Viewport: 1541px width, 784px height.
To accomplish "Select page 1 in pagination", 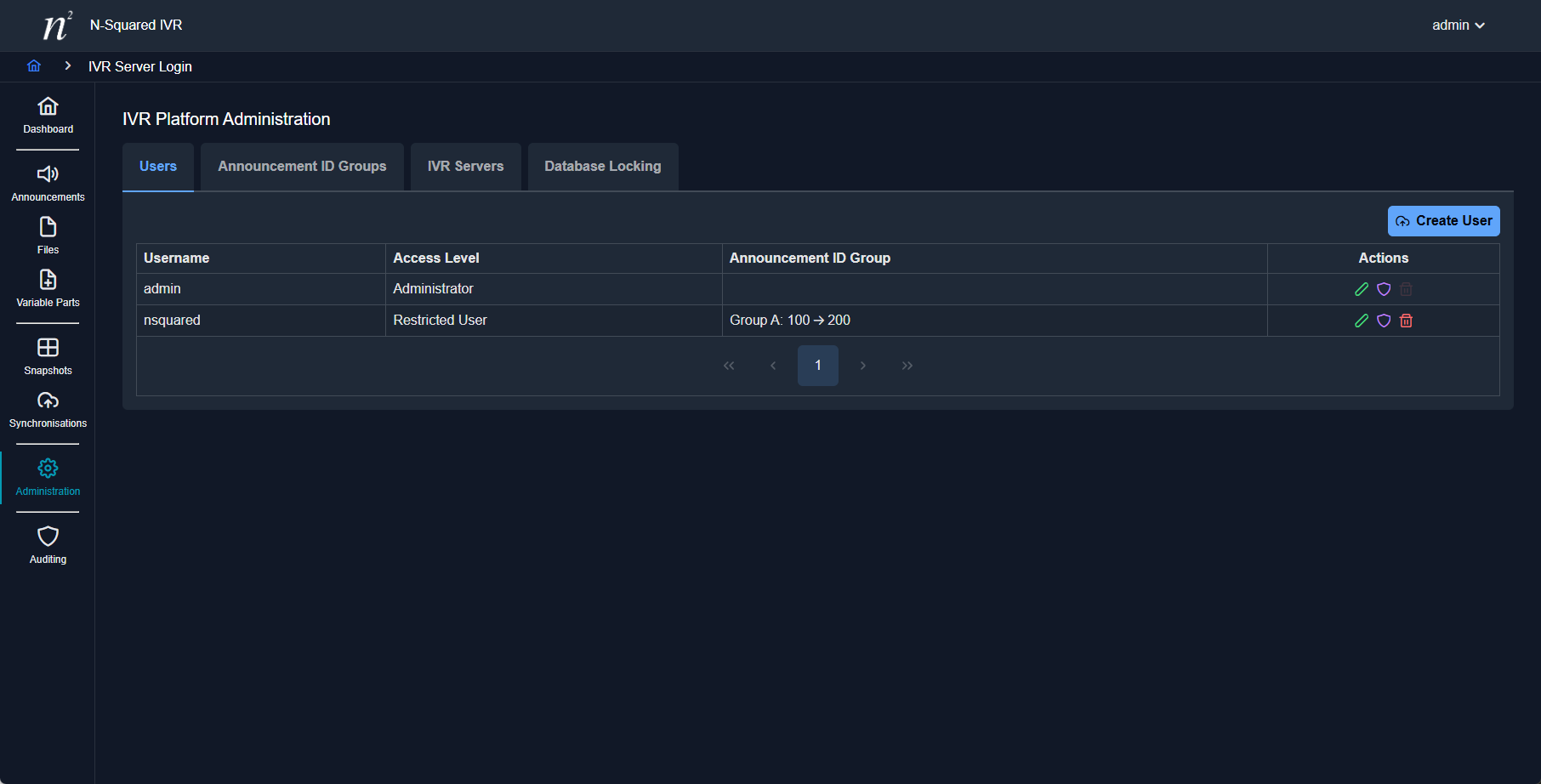I will point(817,366).
